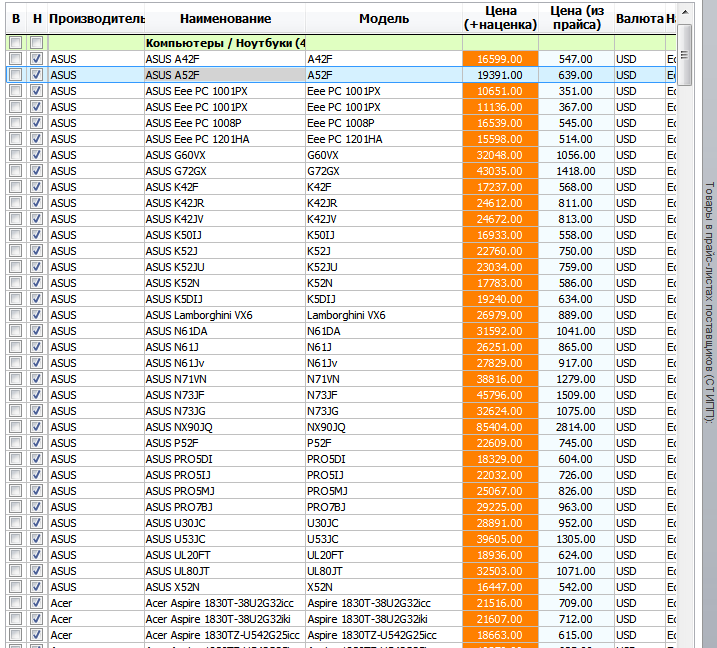Click the Валюта column header
Screen dimensions: 717x648
coord(639,19)
